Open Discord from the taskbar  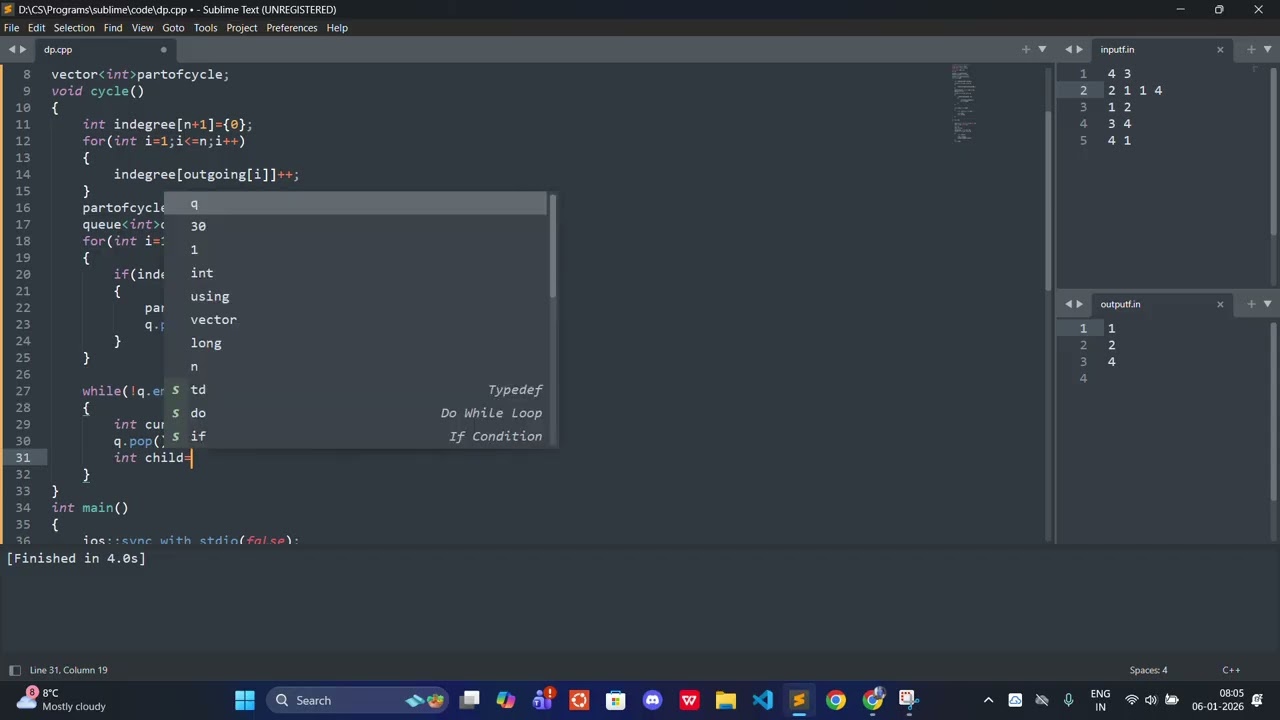click(x=653, y=700)
